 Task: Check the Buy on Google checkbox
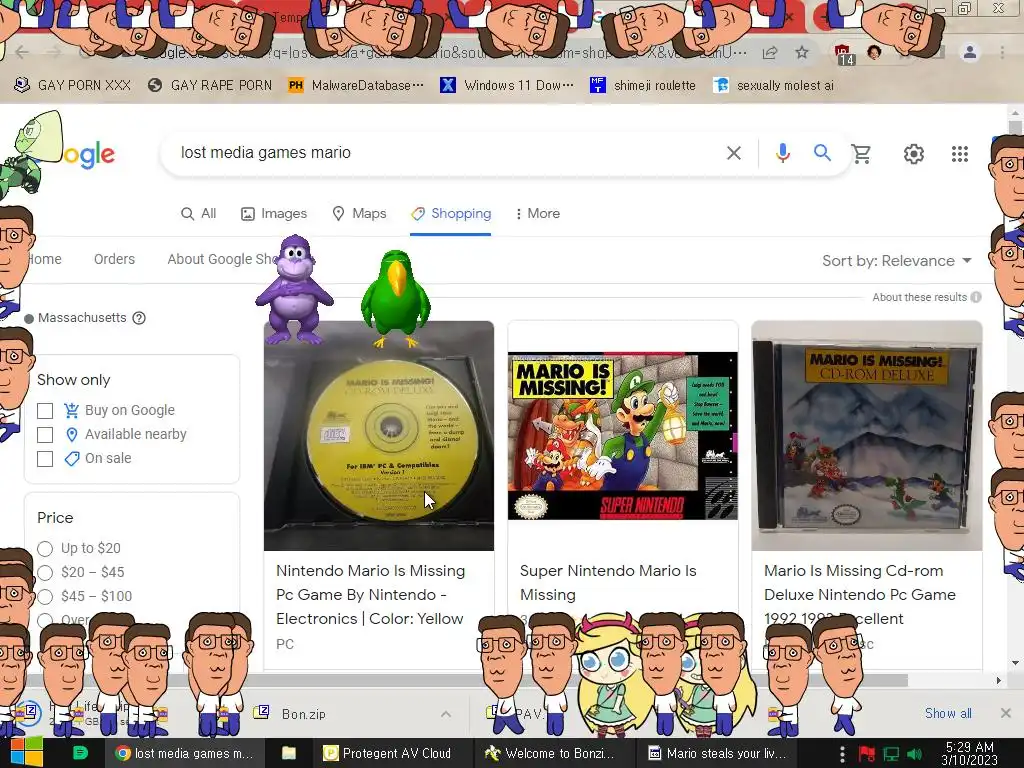45,411
